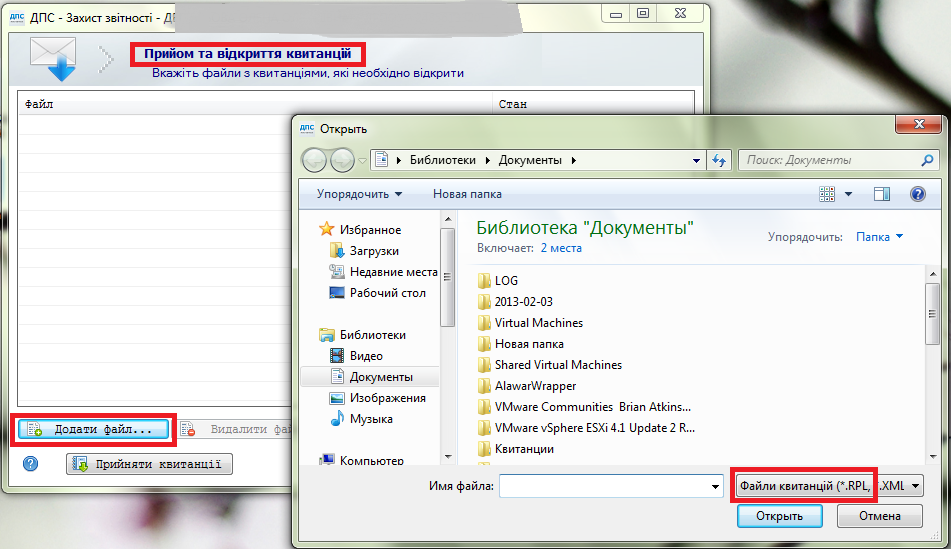This screenshot has height=549, width=951.
Task: Open the file type filter dropdown
Action: [828, 486]
